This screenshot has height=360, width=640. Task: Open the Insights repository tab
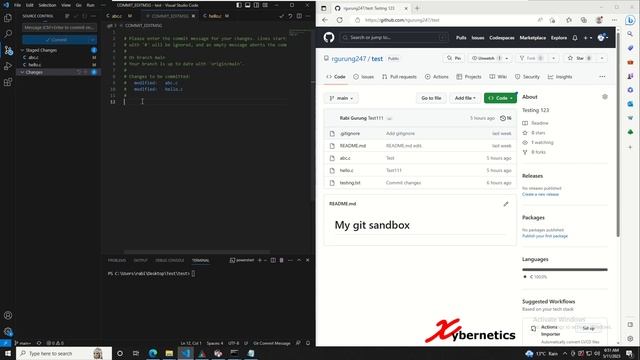point(560,77)
